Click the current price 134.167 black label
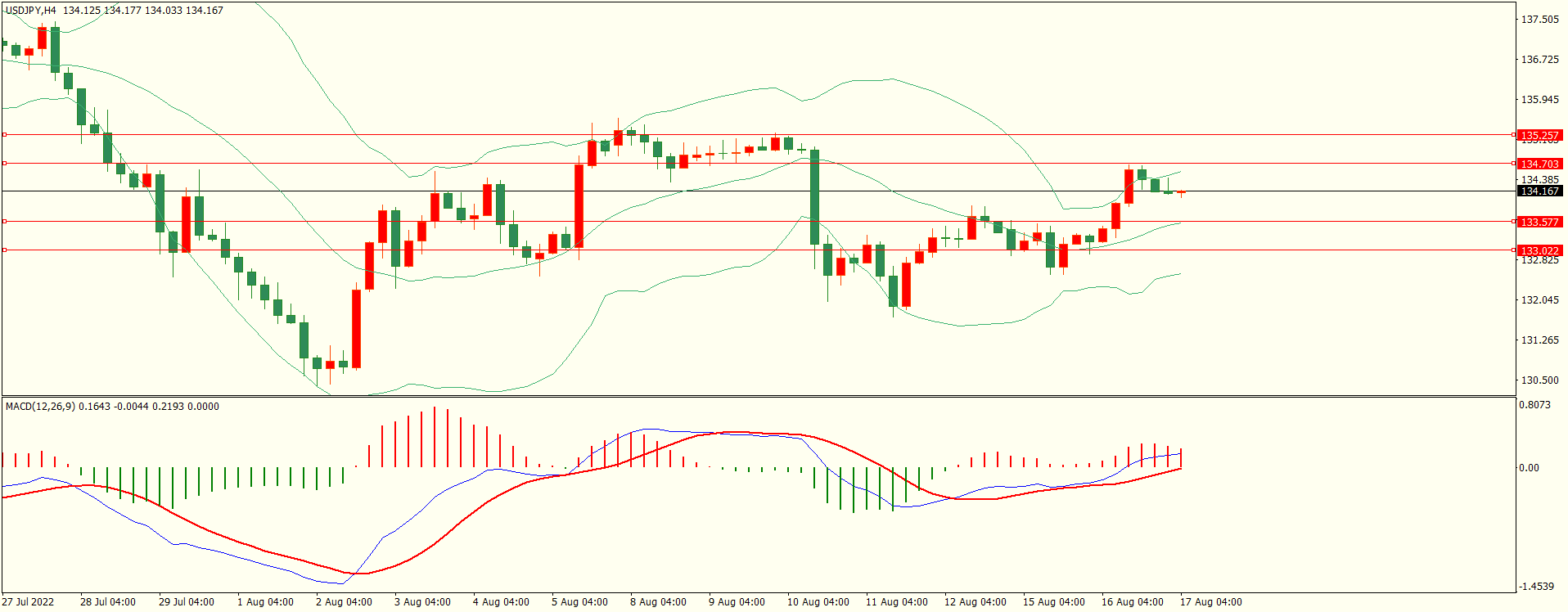The width and height of the screenshot is (1568, 612). pos(1539,191)
